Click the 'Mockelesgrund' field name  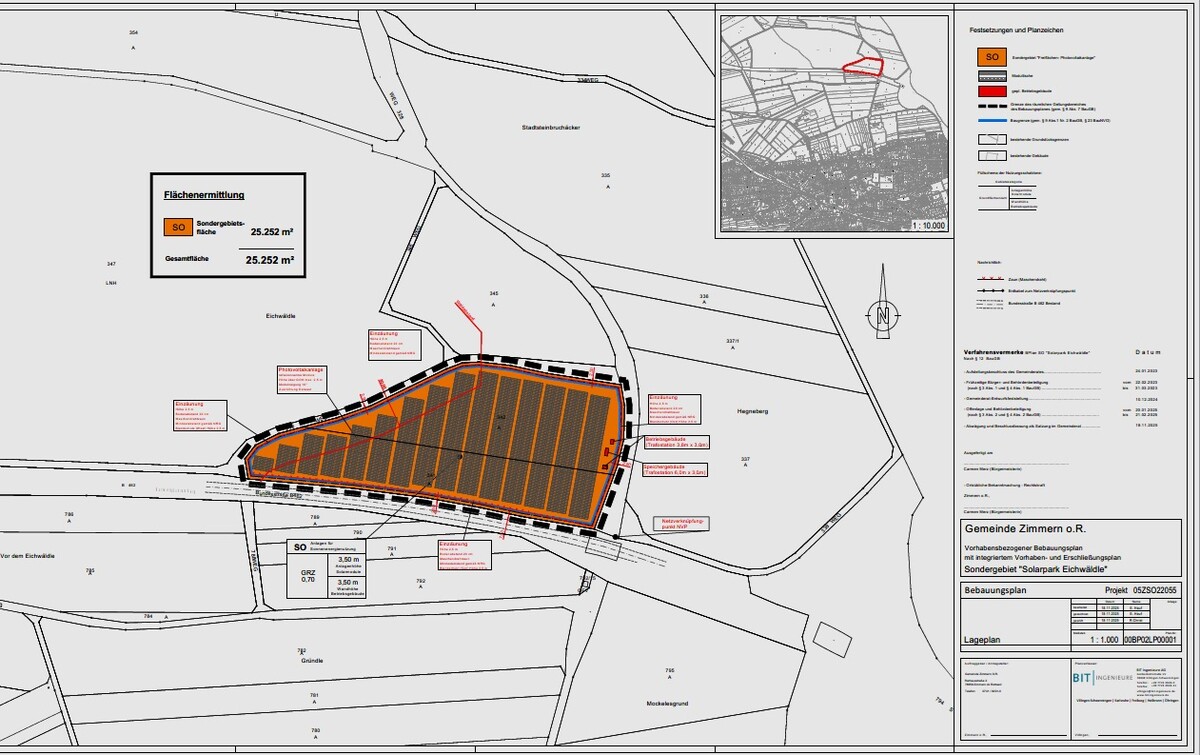click(668, 703)
